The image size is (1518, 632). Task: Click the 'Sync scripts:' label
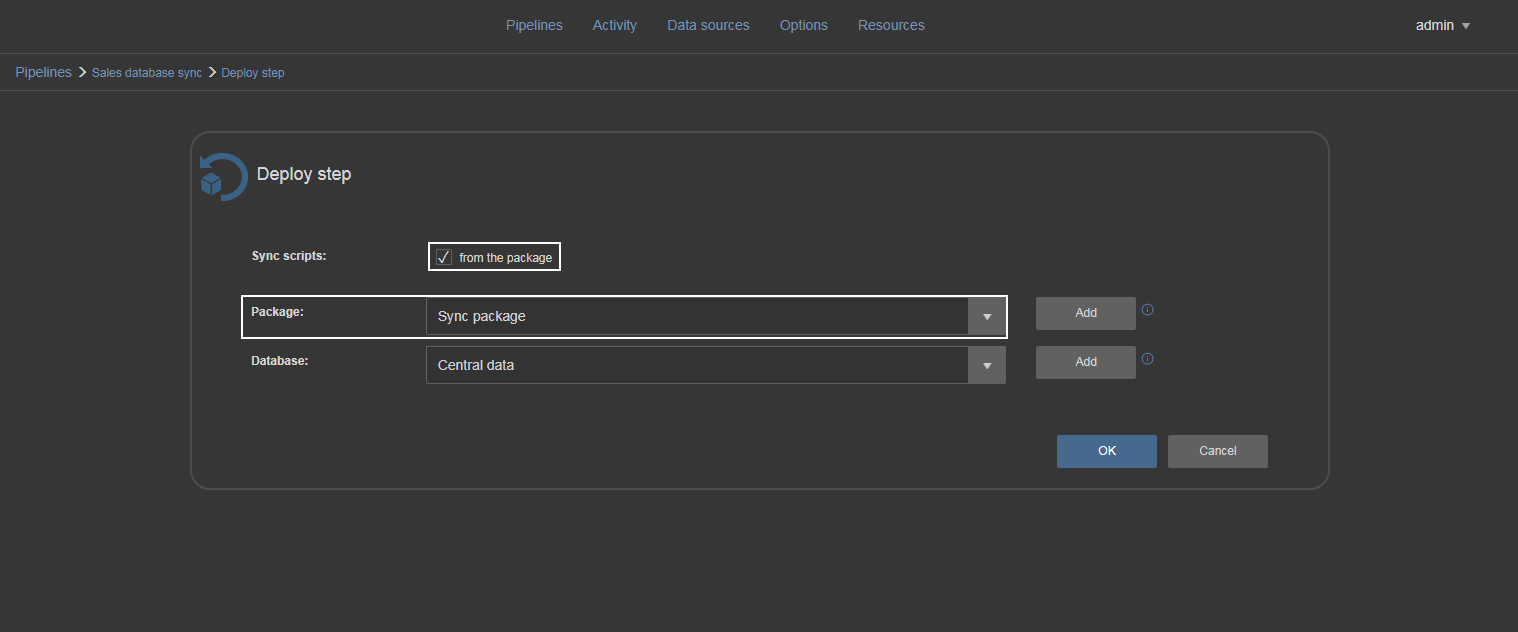coord(289,256)
